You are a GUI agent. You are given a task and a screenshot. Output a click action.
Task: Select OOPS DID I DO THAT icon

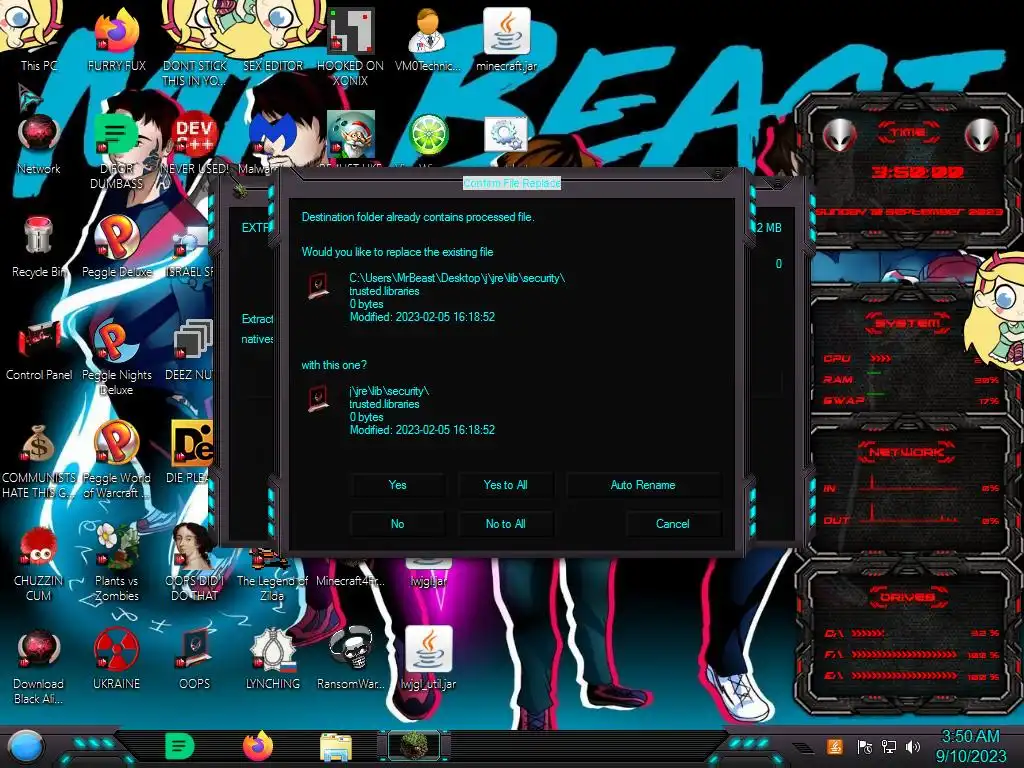[x=194, y=563]
